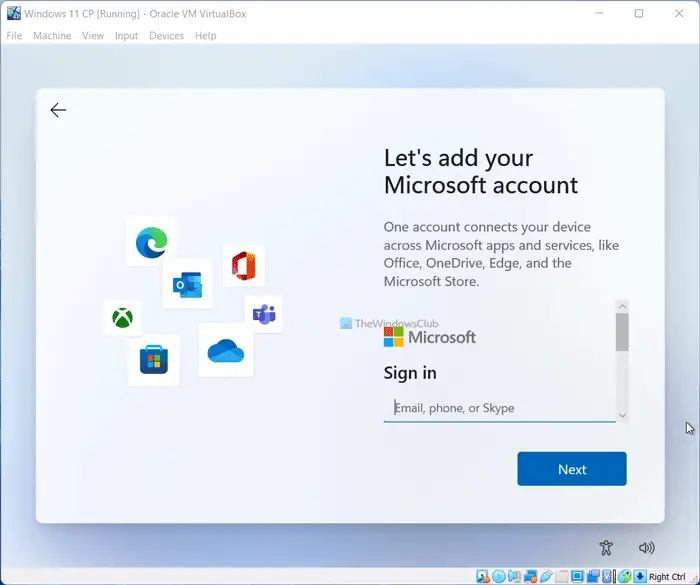Click the Next button
Image resolution: width=700 pixels, height=585 pixels.
click(x=572, y=469)
